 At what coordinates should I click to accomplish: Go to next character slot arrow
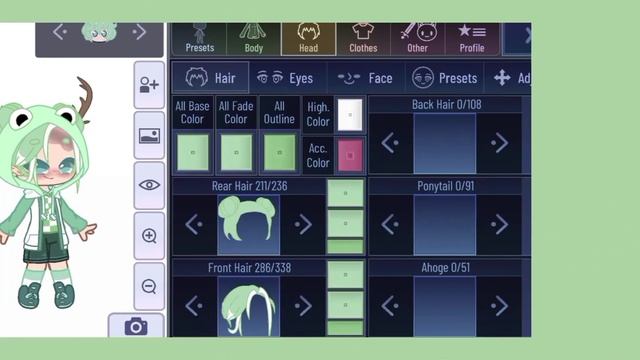[139, 32]
